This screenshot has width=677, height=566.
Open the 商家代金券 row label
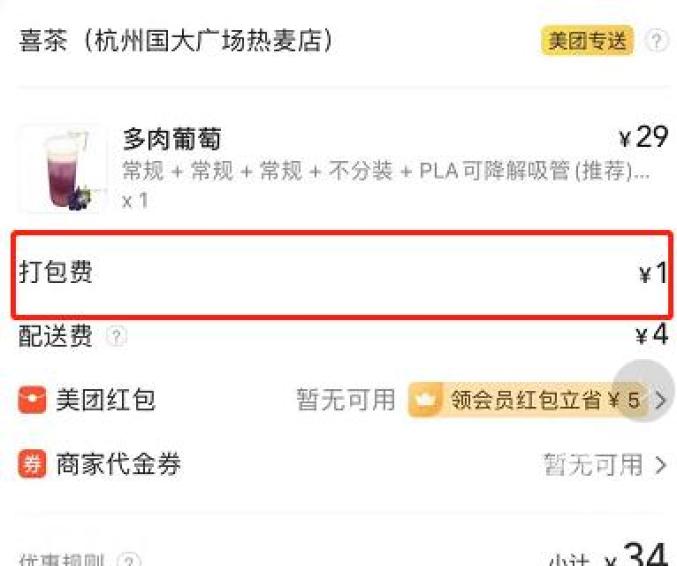tap(118, 464)
